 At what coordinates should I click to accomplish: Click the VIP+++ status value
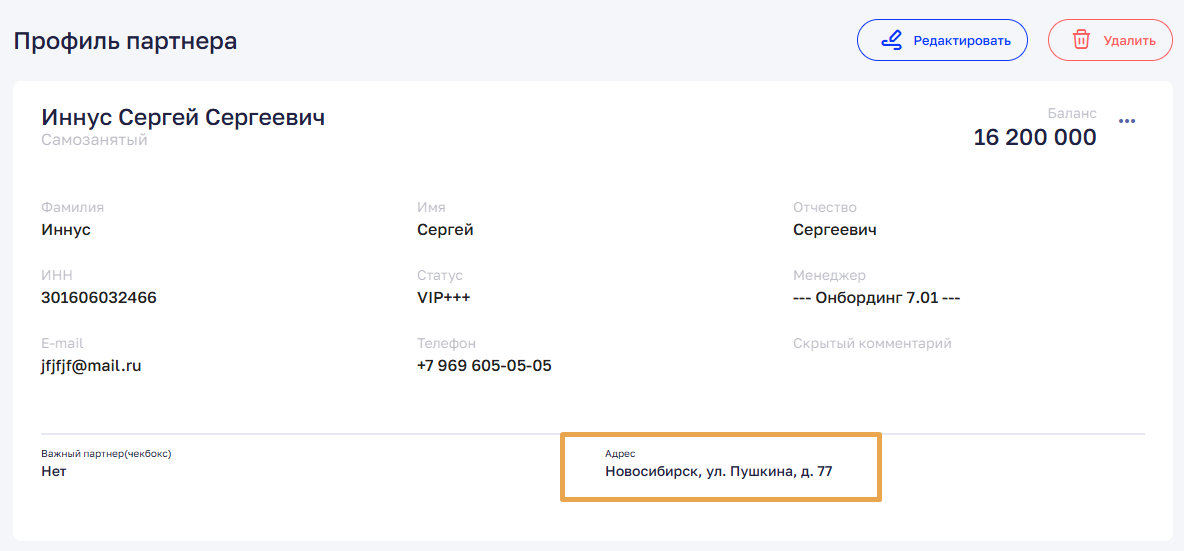(443, 298)
